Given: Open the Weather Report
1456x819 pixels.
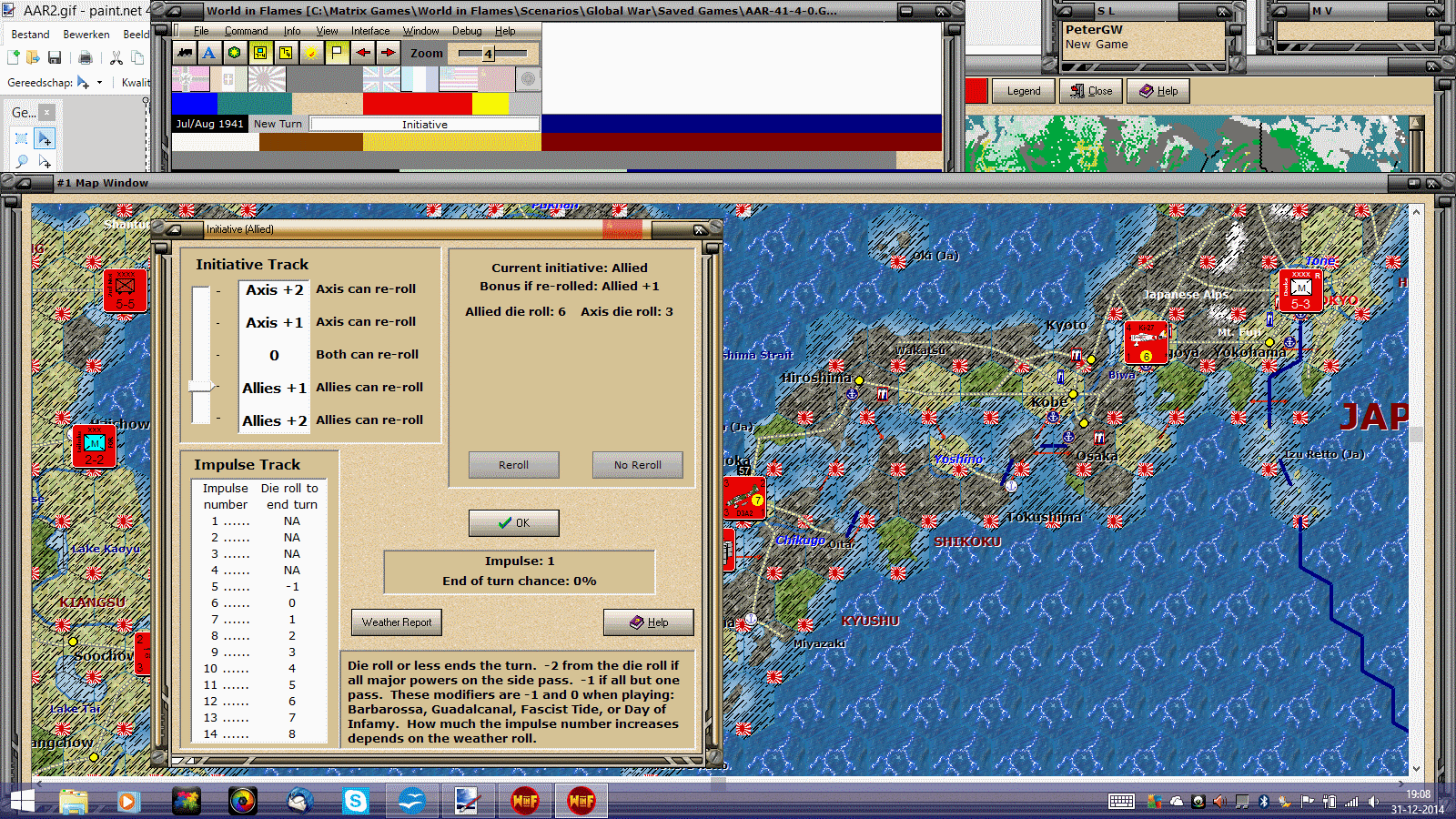Looking at the screenshot, I should pos(397,622).
